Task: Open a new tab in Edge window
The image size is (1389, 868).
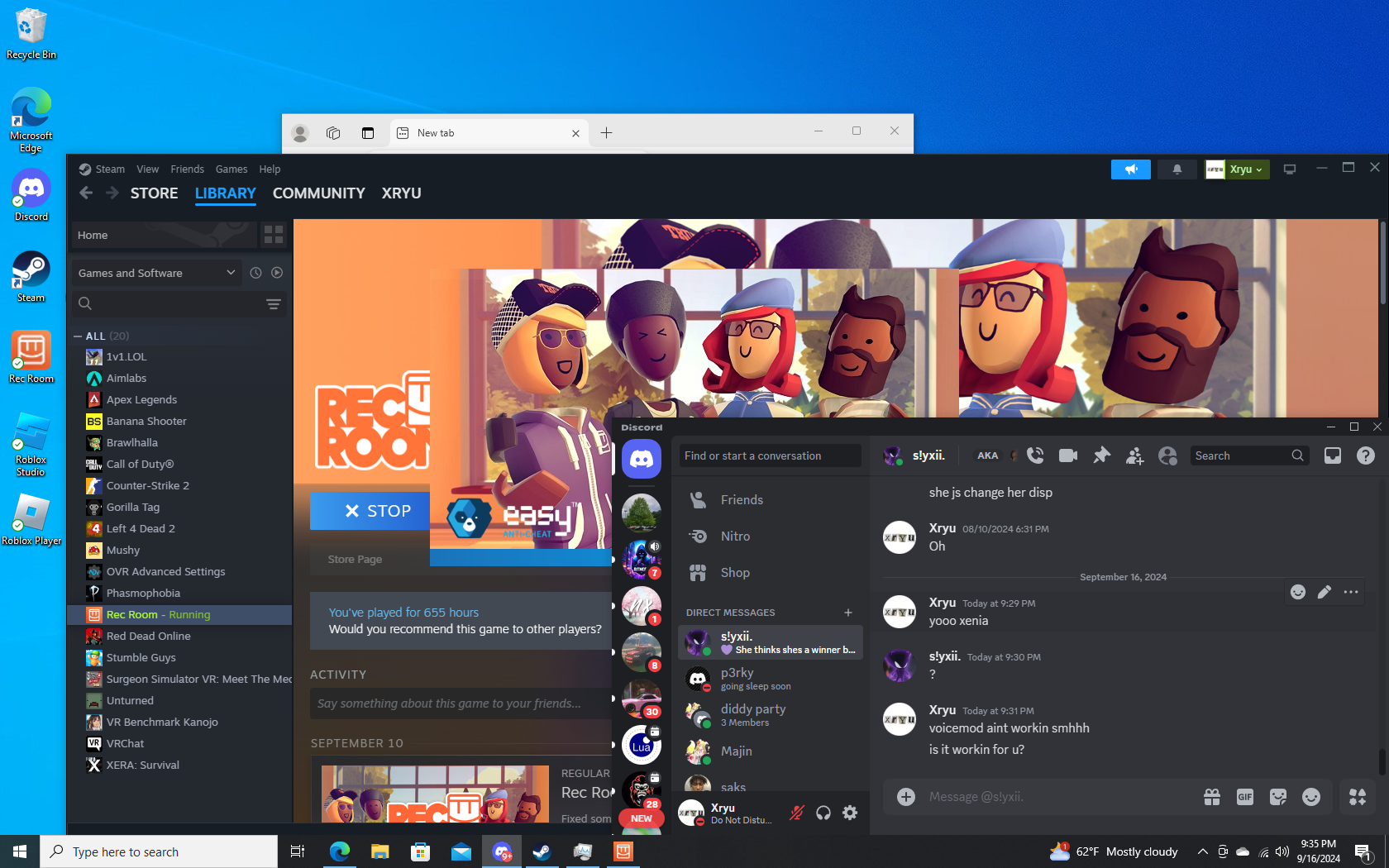Action: click(606, 133)
